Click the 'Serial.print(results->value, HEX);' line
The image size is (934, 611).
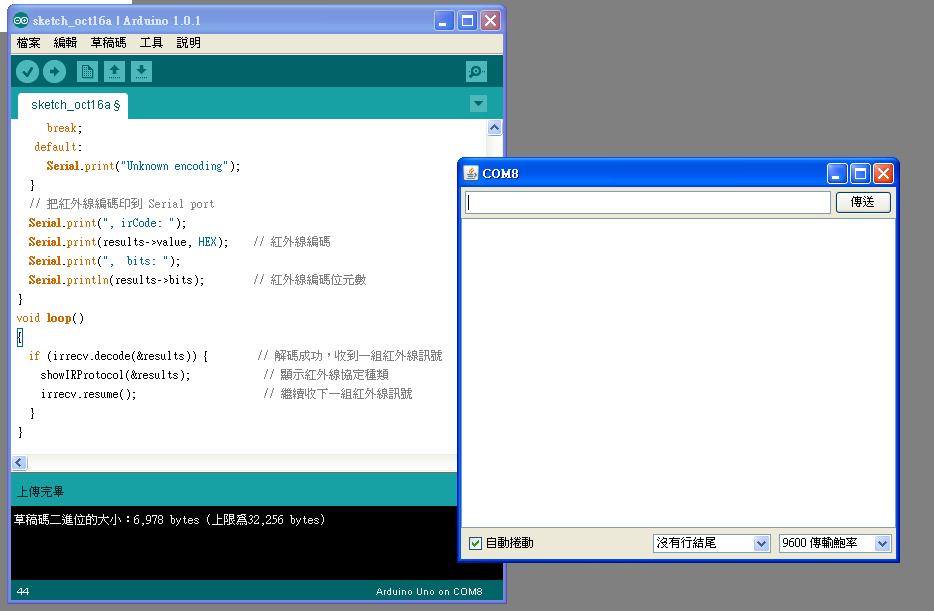point(128,242)
